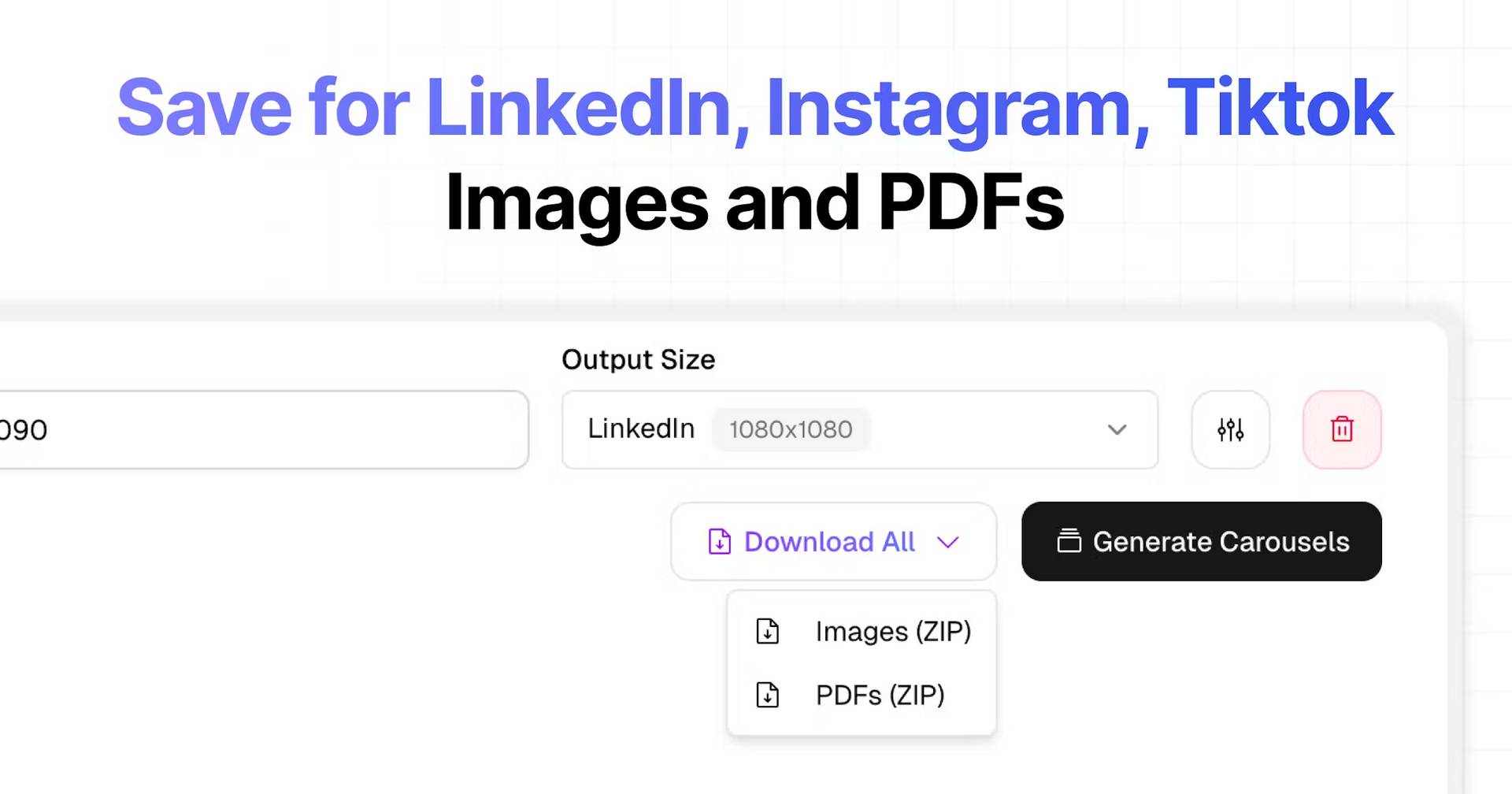Image resolution: width=1512 pixels, height=794 pixels.
Task: Delete the slide with the trash button
Action: (1342, 429)
